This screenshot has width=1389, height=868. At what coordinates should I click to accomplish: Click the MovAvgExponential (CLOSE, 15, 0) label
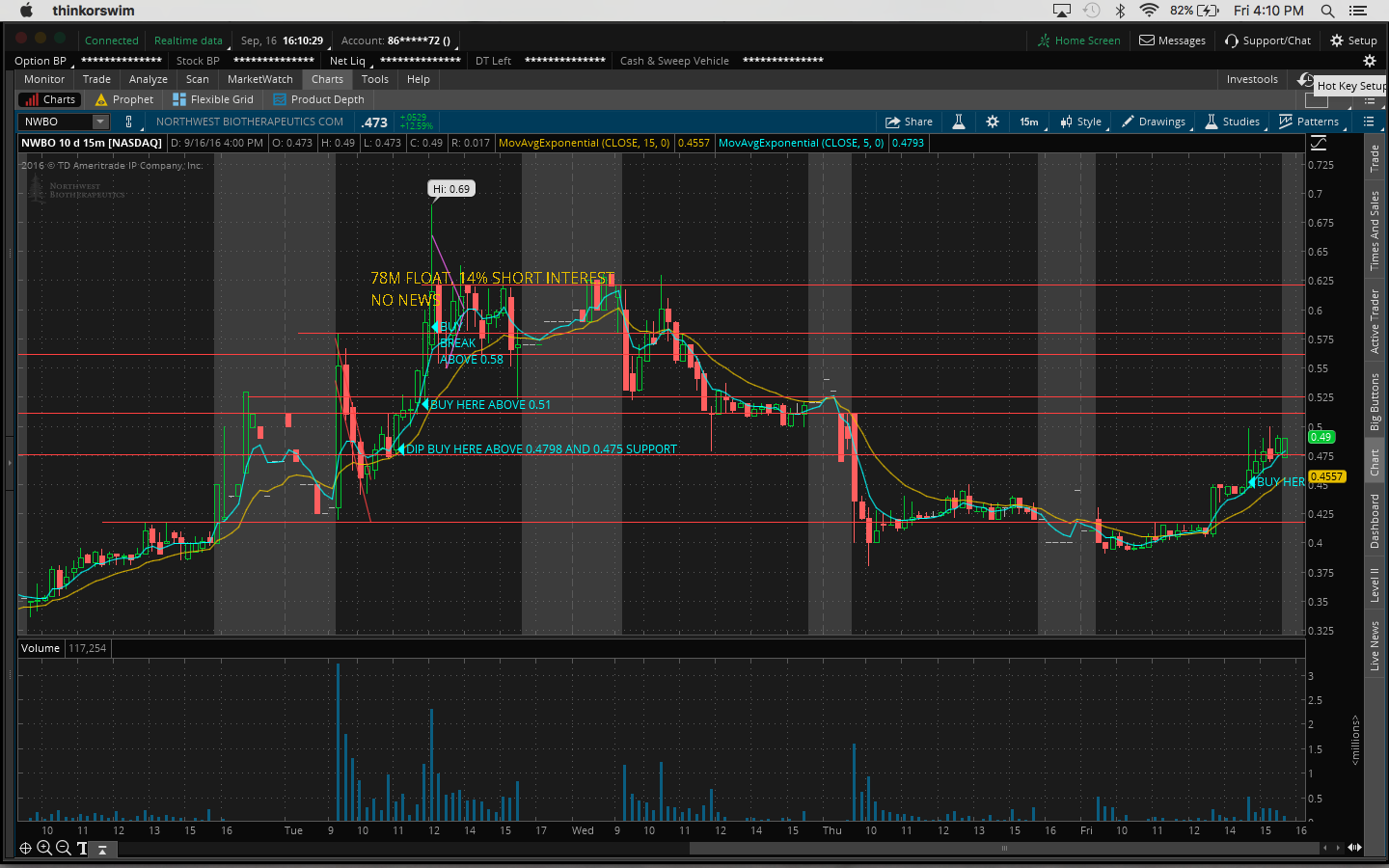[584, 143]
